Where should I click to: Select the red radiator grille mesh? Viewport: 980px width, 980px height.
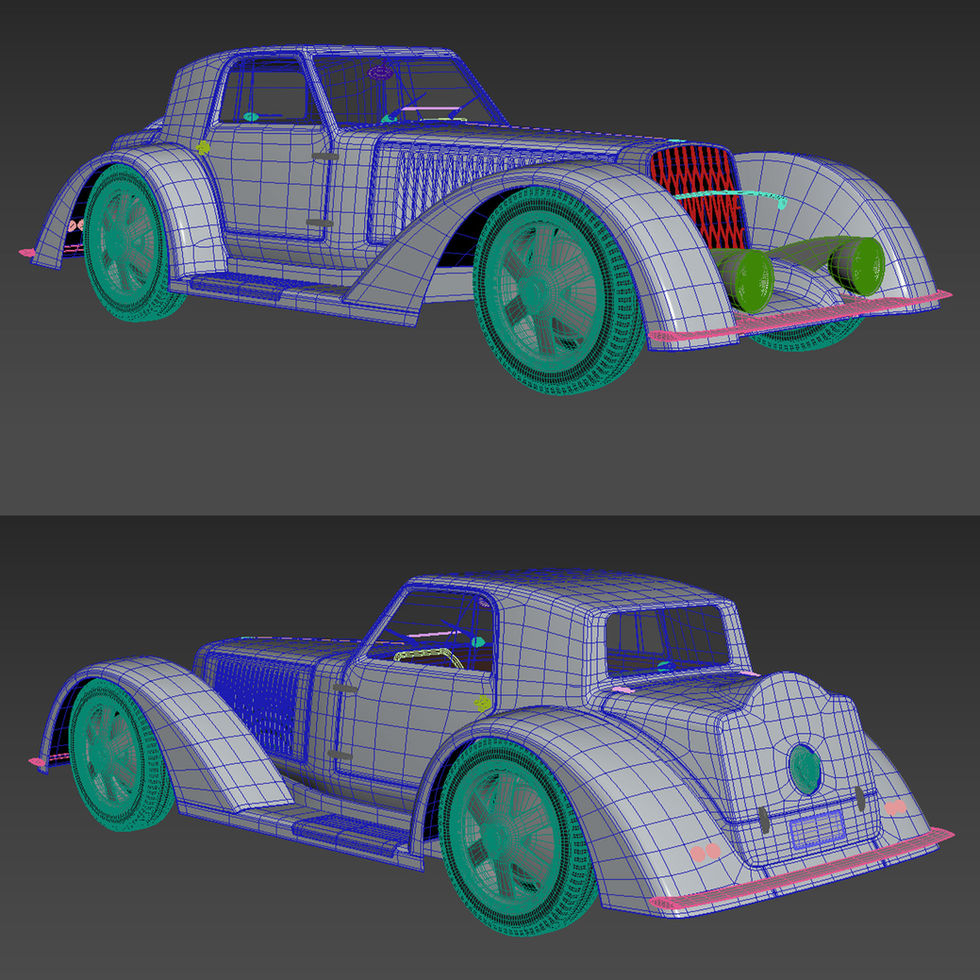pyautogui.click(x=698, y=196)
